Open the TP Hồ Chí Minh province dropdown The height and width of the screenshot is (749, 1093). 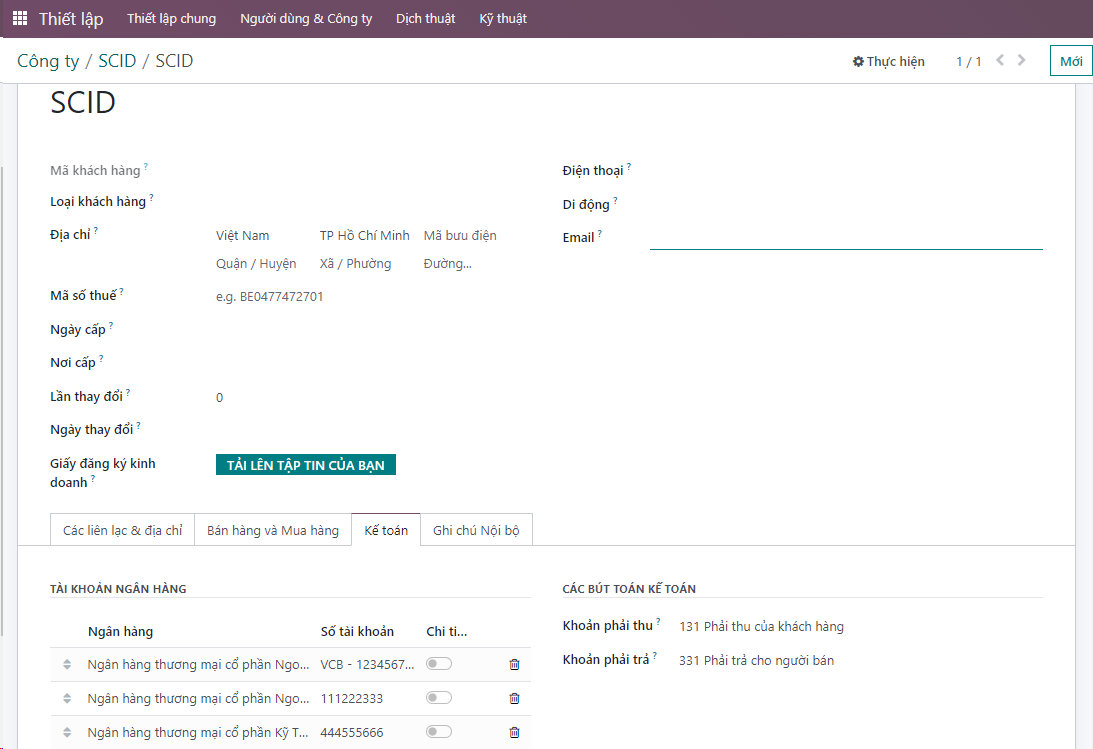click(x=365, y=235)
